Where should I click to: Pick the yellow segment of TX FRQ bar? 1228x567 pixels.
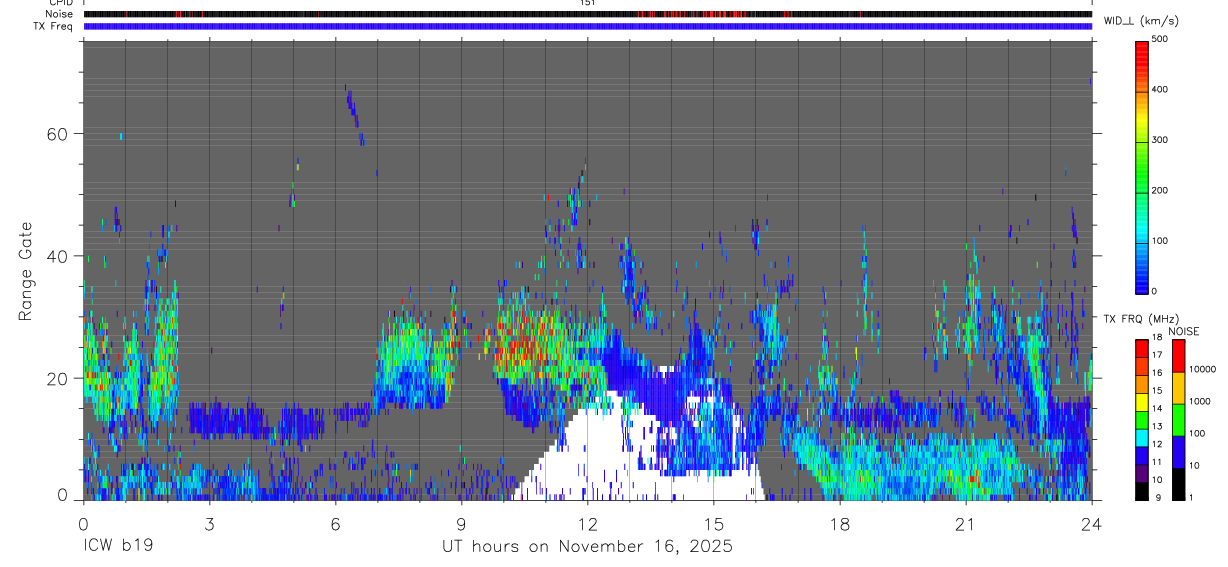pyautogui.click(x=1142, y=401)
